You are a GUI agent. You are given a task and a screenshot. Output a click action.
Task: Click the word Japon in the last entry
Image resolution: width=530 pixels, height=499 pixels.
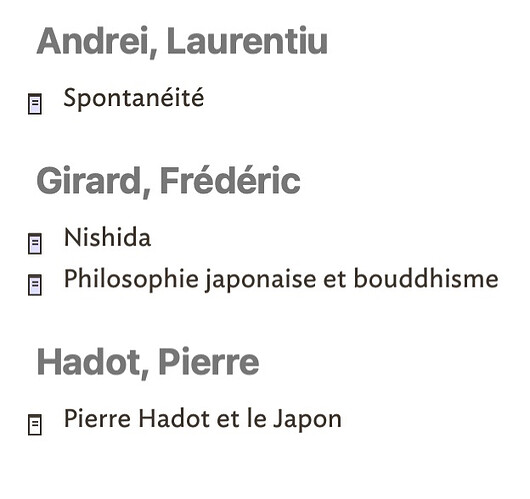(x=307, y=419)
